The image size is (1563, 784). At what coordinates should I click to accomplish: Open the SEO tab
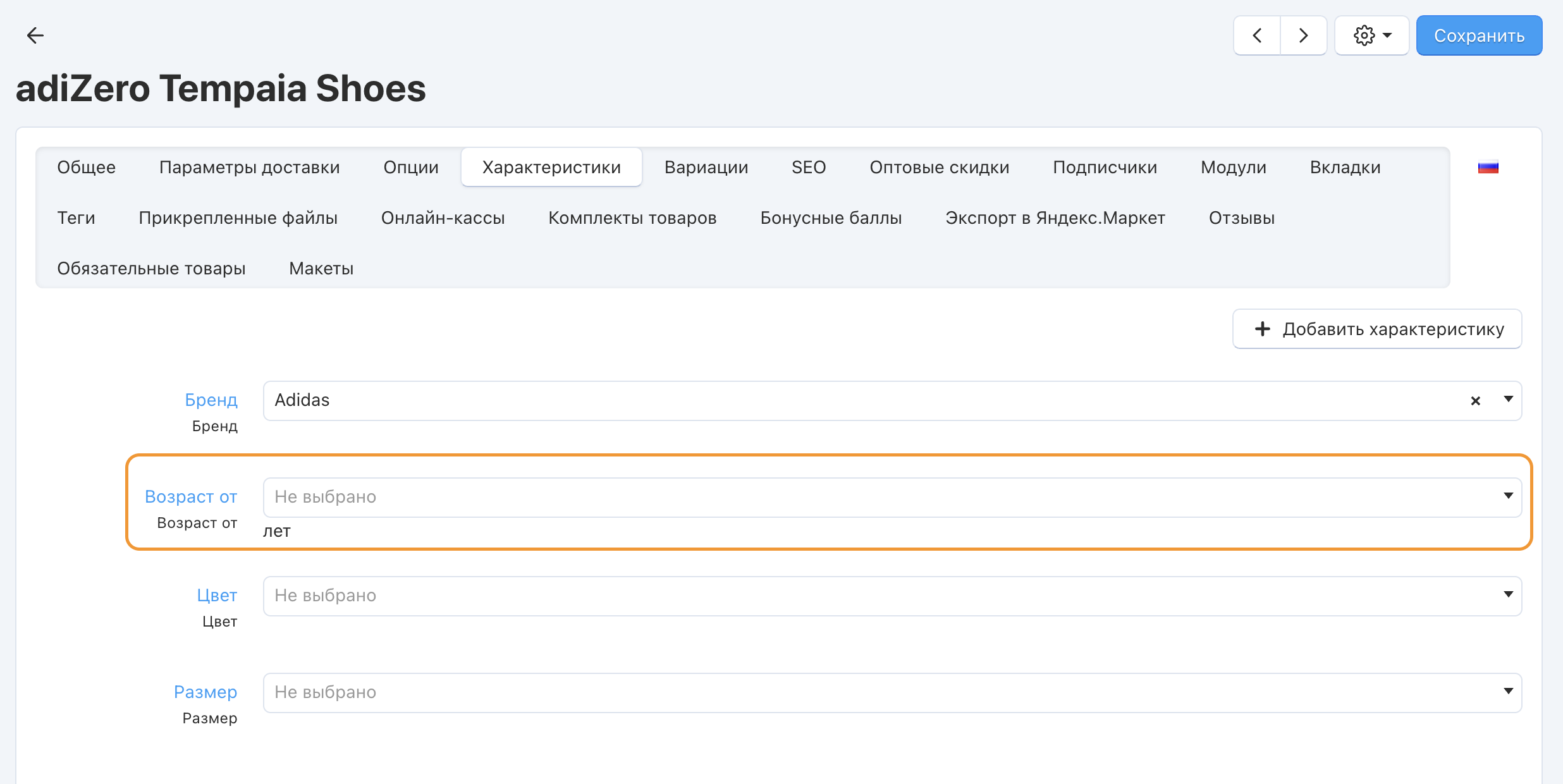coord(809,168)
